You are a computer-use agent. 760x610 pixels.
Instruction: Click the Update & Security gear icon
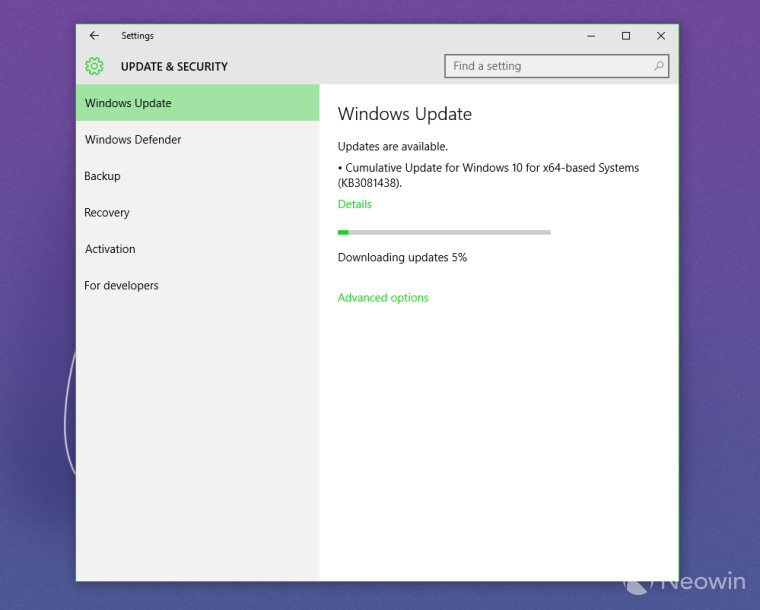94,66
